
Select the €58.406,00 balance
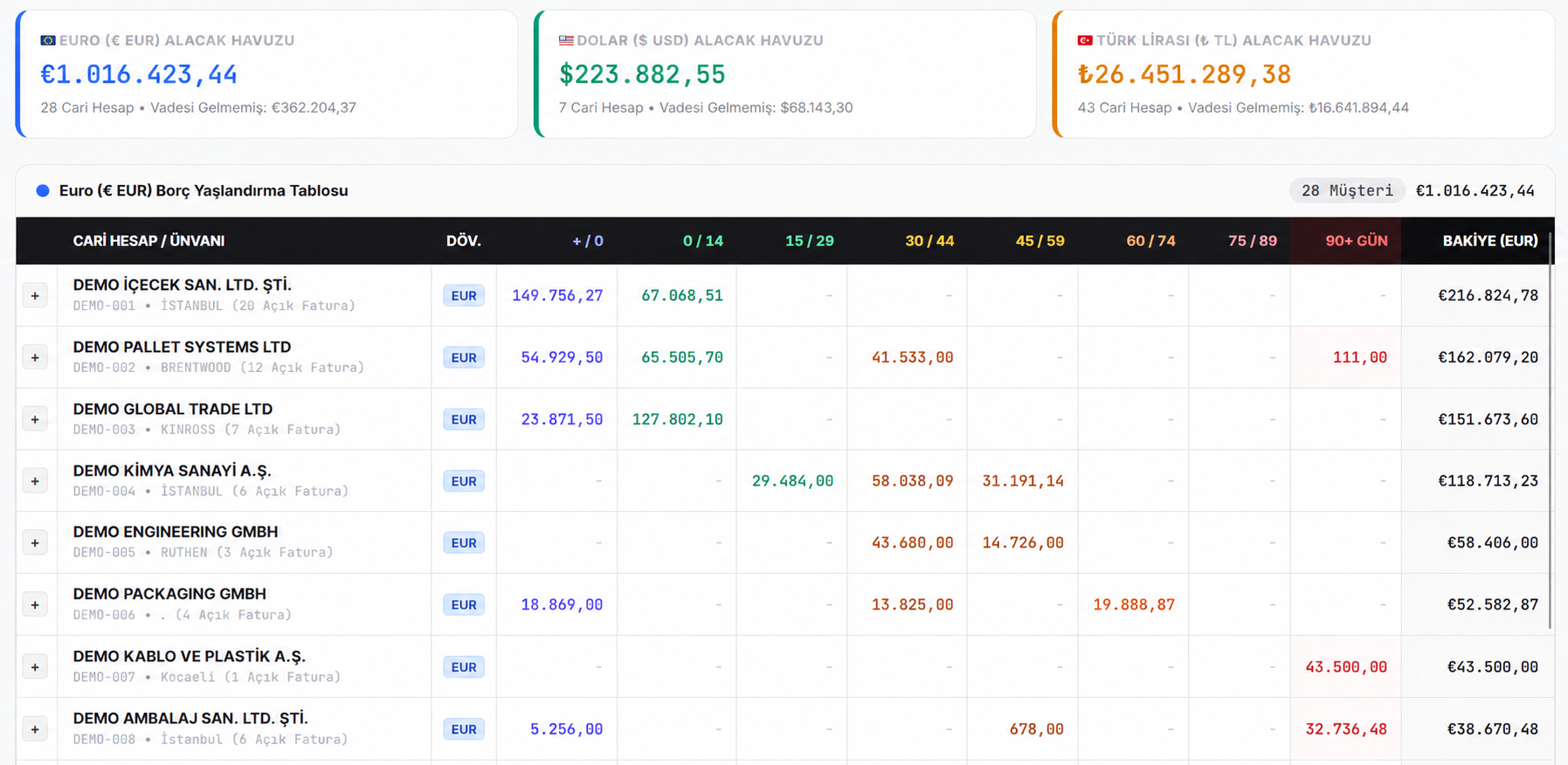click(1493, 543)
